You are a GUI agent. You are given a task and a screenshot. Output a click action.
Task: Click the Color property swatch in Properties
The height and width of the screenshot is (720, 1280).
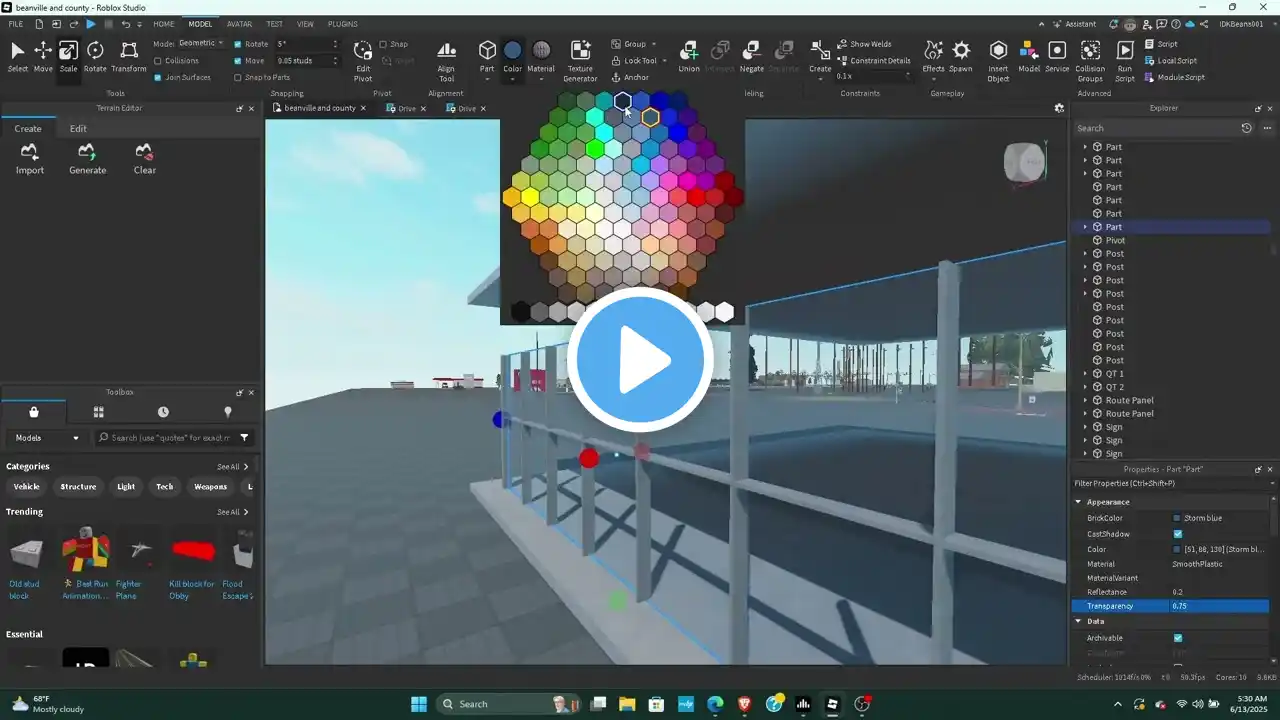click(x=1177, y=549)
